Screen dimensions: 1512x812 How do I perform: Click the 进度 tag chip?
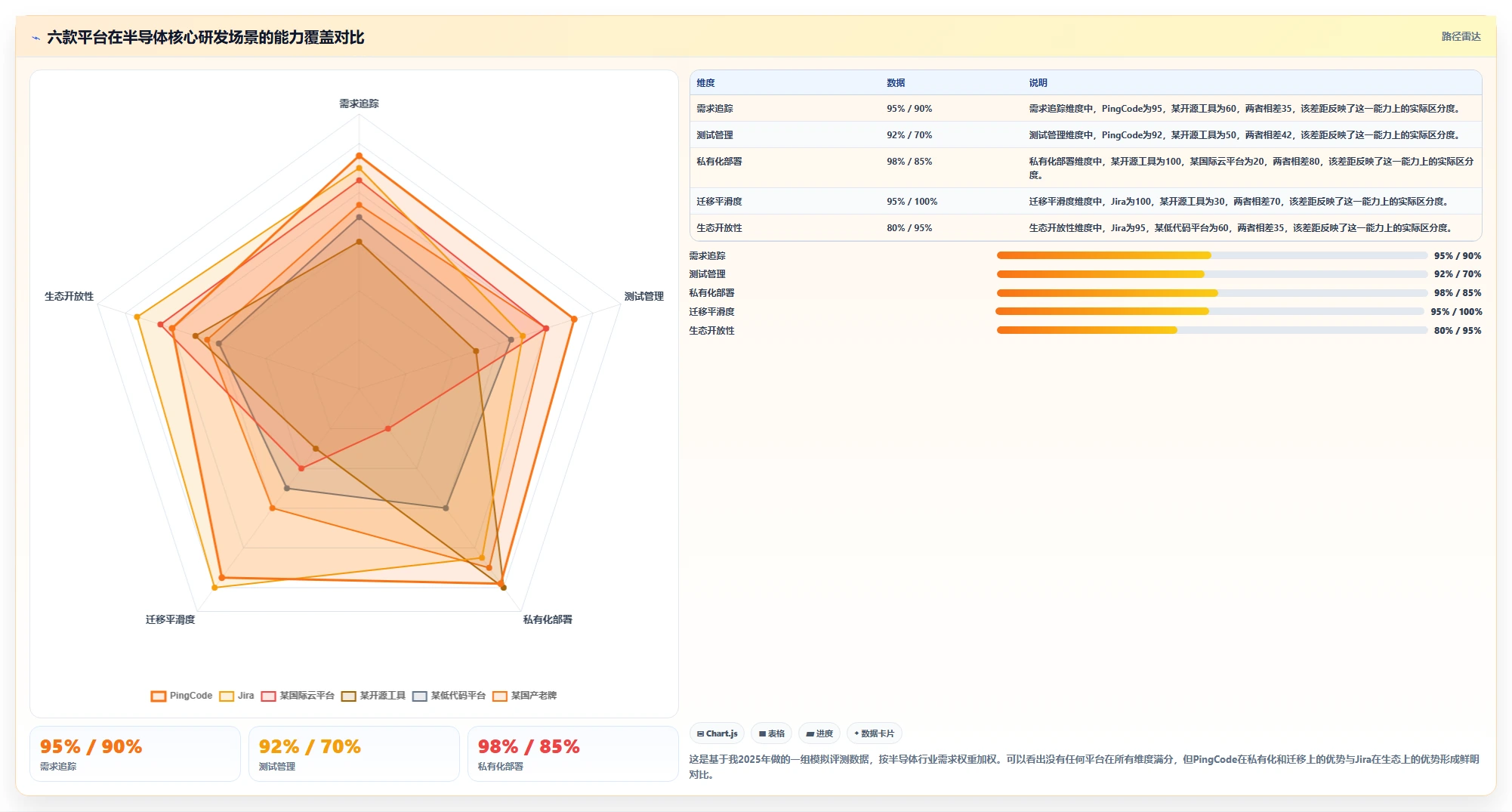click(819, 733)
